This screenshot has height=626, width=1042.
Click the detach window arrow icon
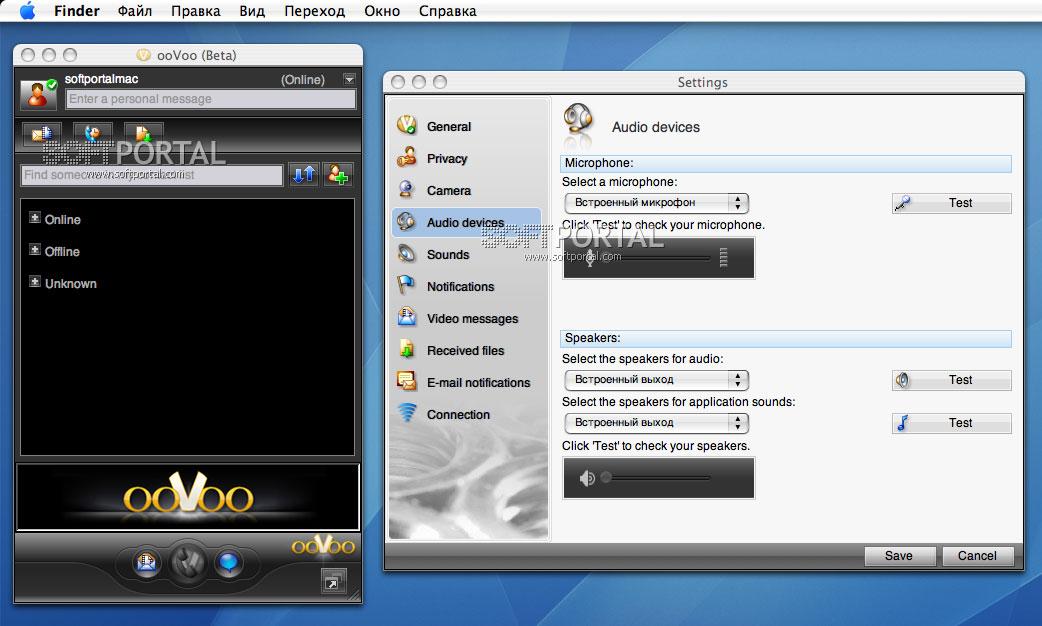coord(332,581)
